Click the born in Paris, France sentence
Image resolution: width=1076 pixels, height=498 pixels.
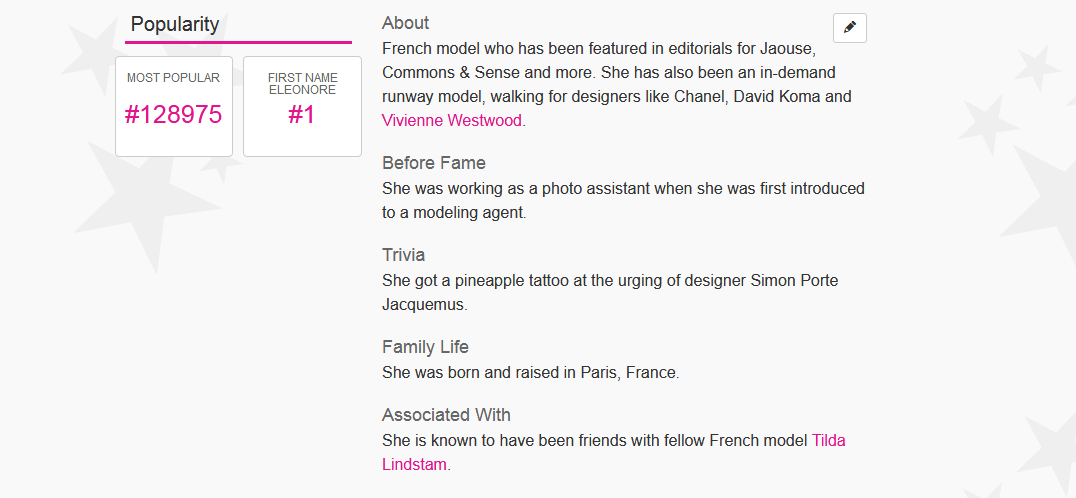pos(530,373)
